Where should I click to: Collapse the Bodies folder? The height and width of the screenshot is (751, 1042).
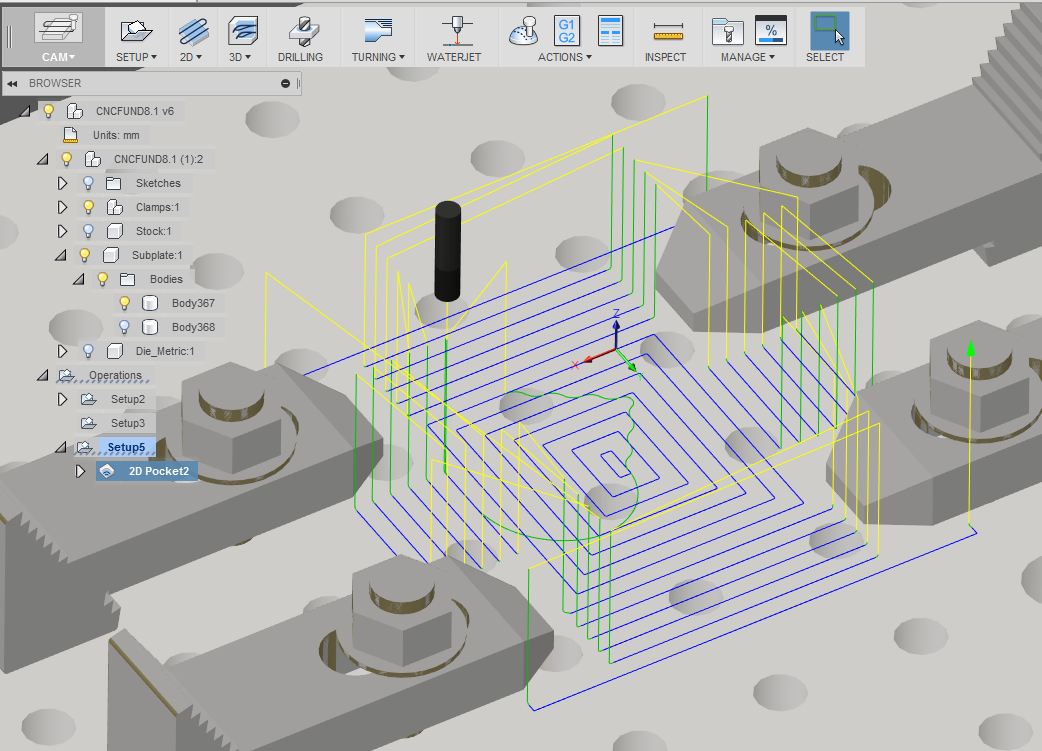tap(79, 279)
